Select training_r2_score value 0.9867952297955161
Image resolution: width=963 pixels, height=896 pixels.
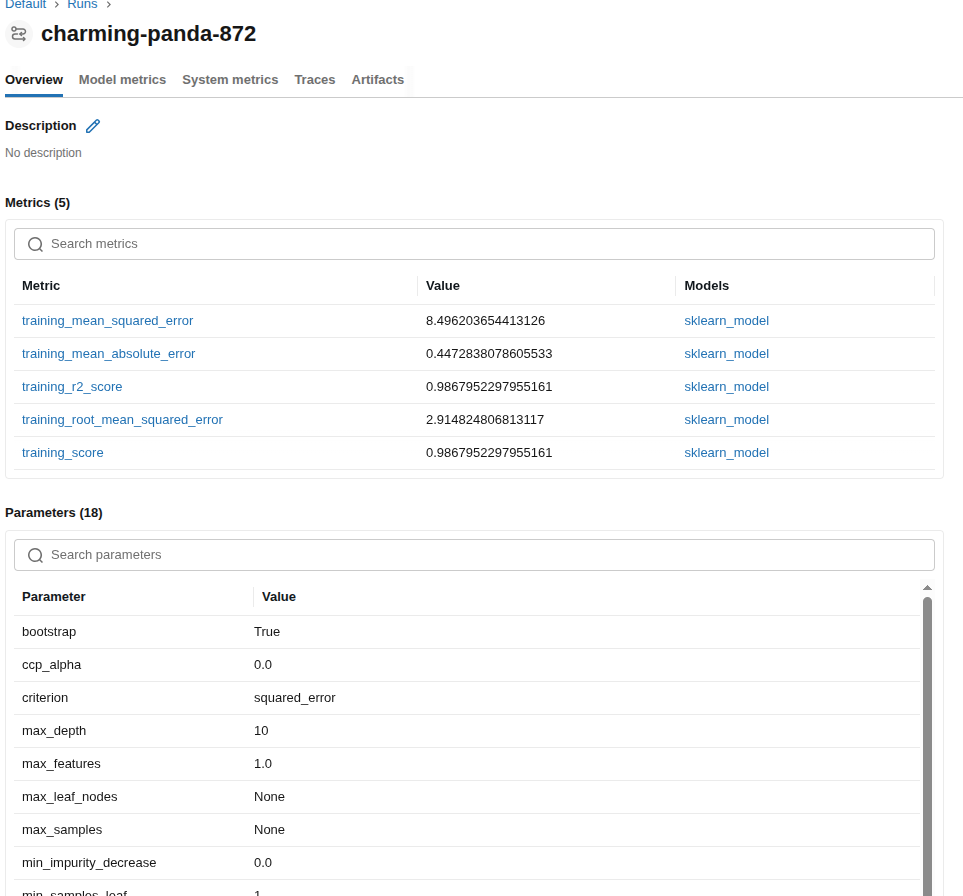point(489,387)
